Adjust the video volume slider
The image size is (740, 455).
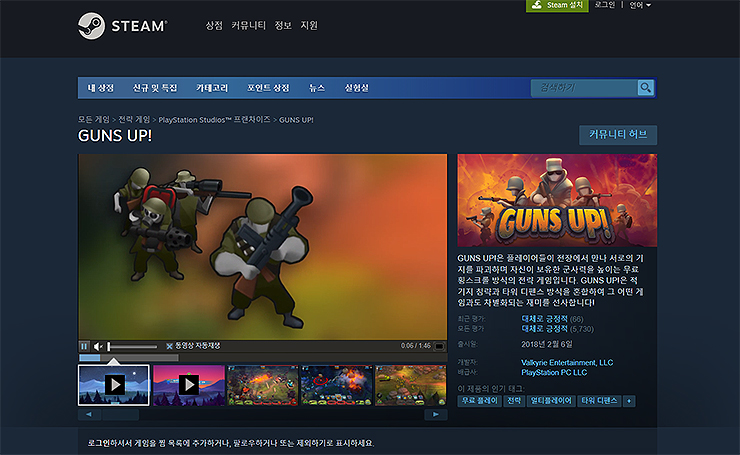[x=132, y=346]
